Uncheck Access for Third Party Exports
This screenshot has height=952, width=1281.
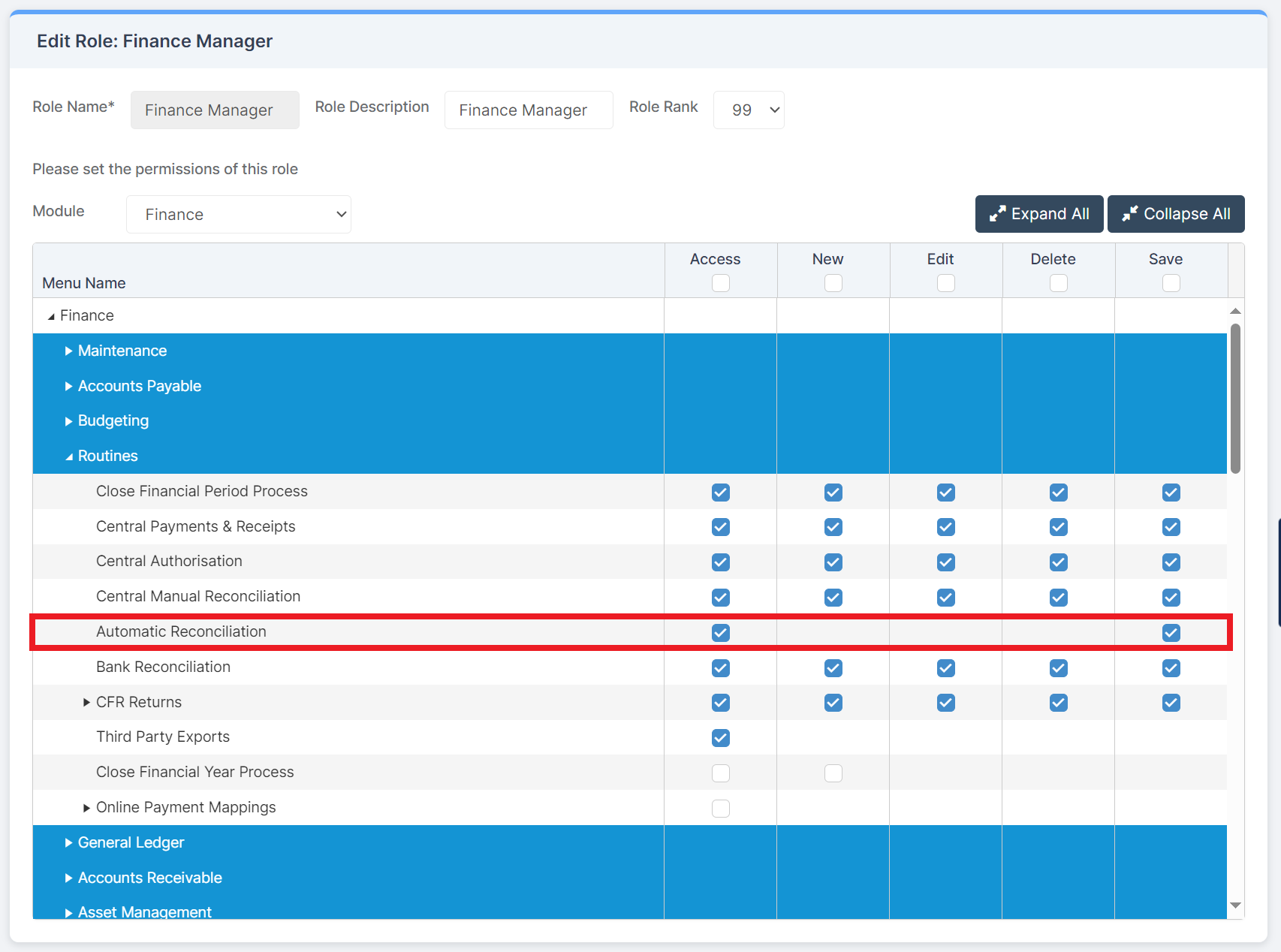pos(721,738)
